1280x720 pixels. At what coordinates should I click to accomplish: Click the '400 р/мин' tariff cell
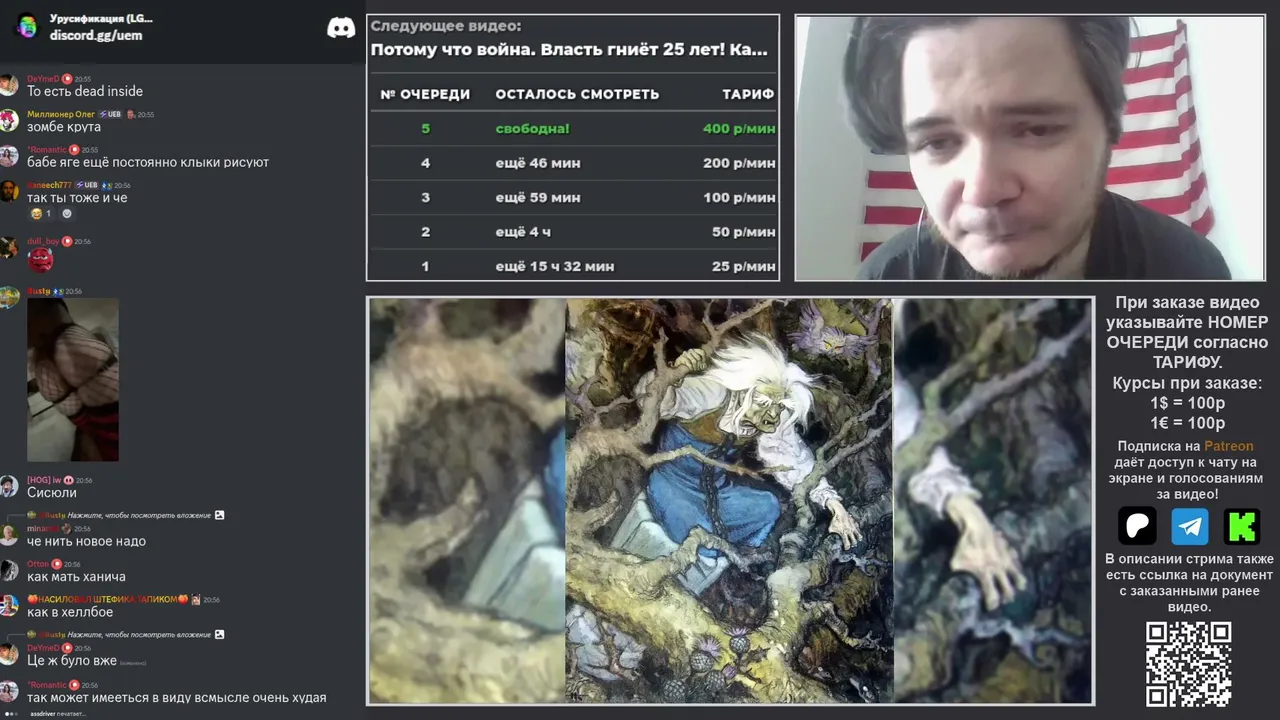point(739,129)
